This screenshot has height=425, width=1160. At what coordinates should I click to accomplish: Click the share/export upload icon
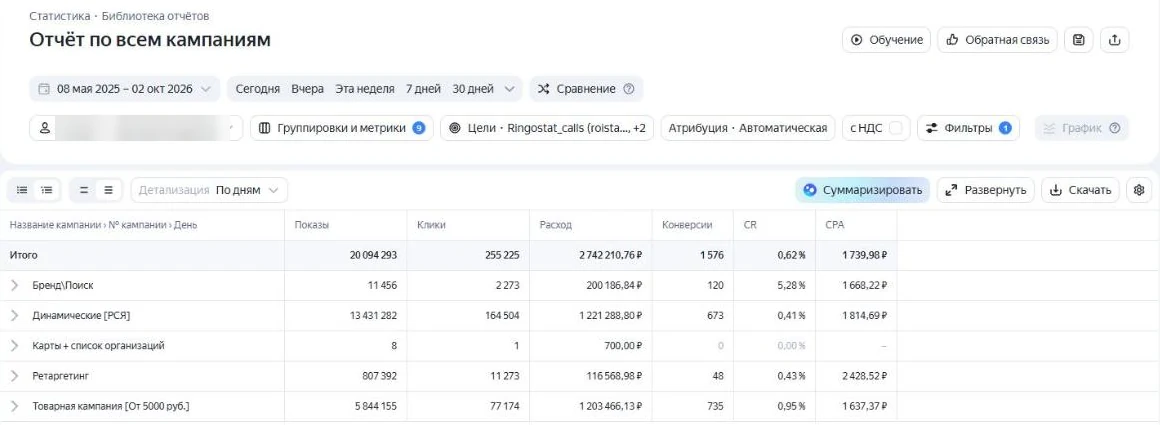(x=1115, y=40)
